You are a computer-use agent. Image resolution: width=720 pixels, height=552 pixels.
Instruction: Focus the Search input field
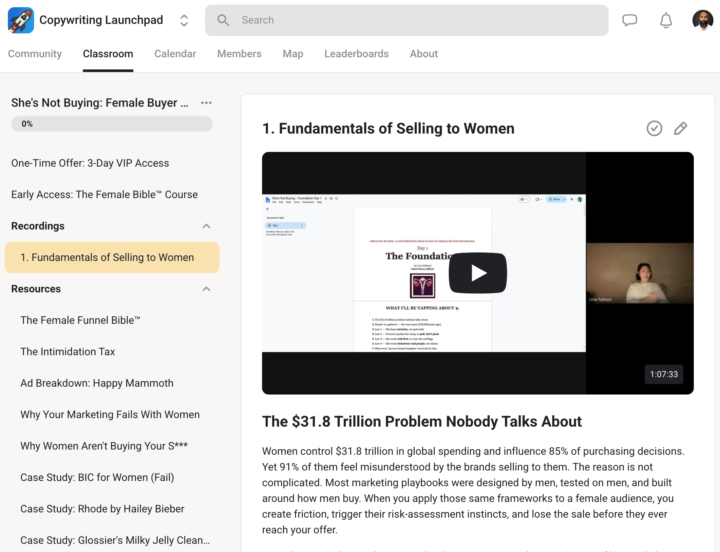click(406, 20)
